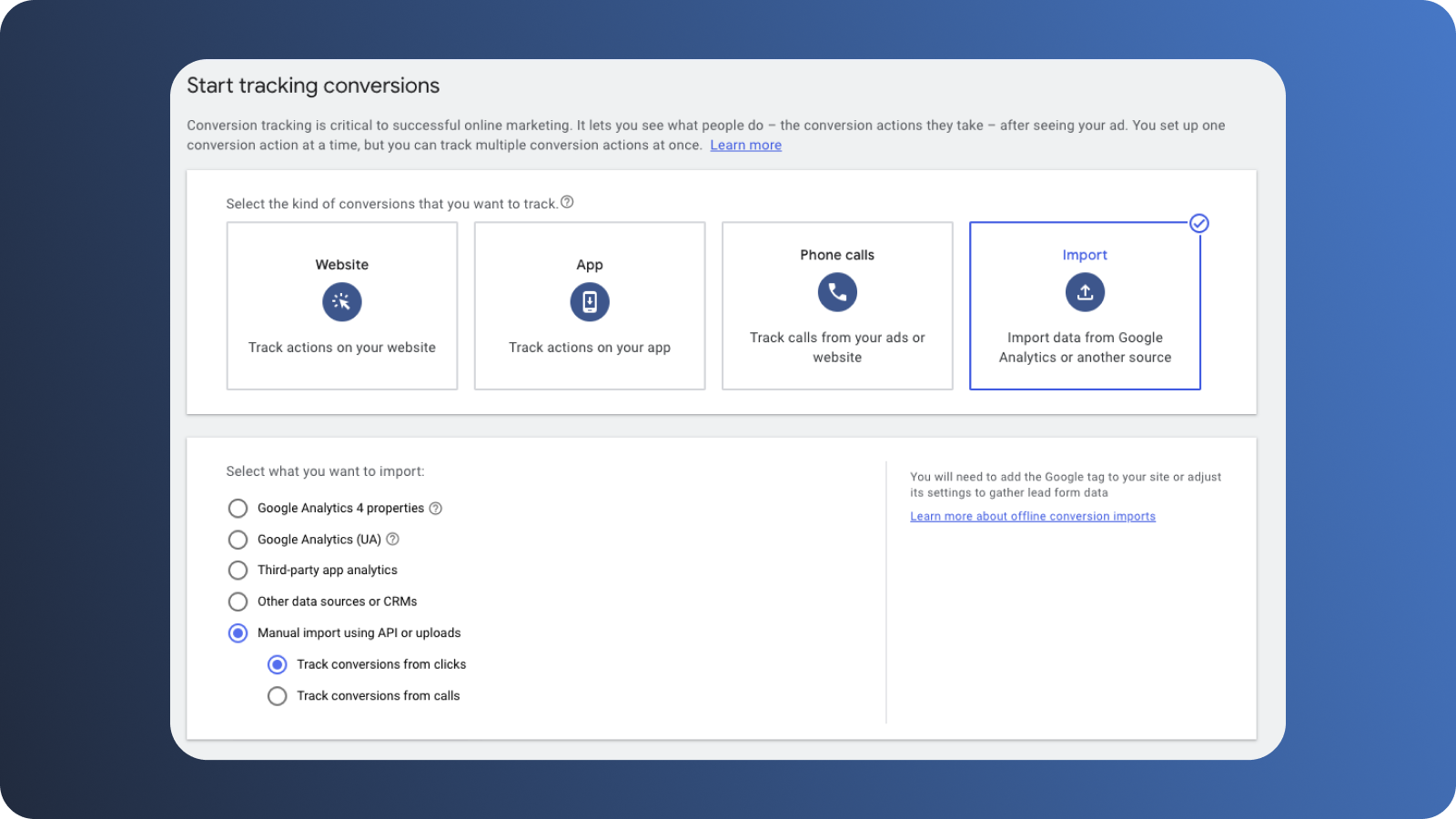Open Learn more about offline conversion imports link
This screenshot has width=1456, height=819.
(1033, 516)
